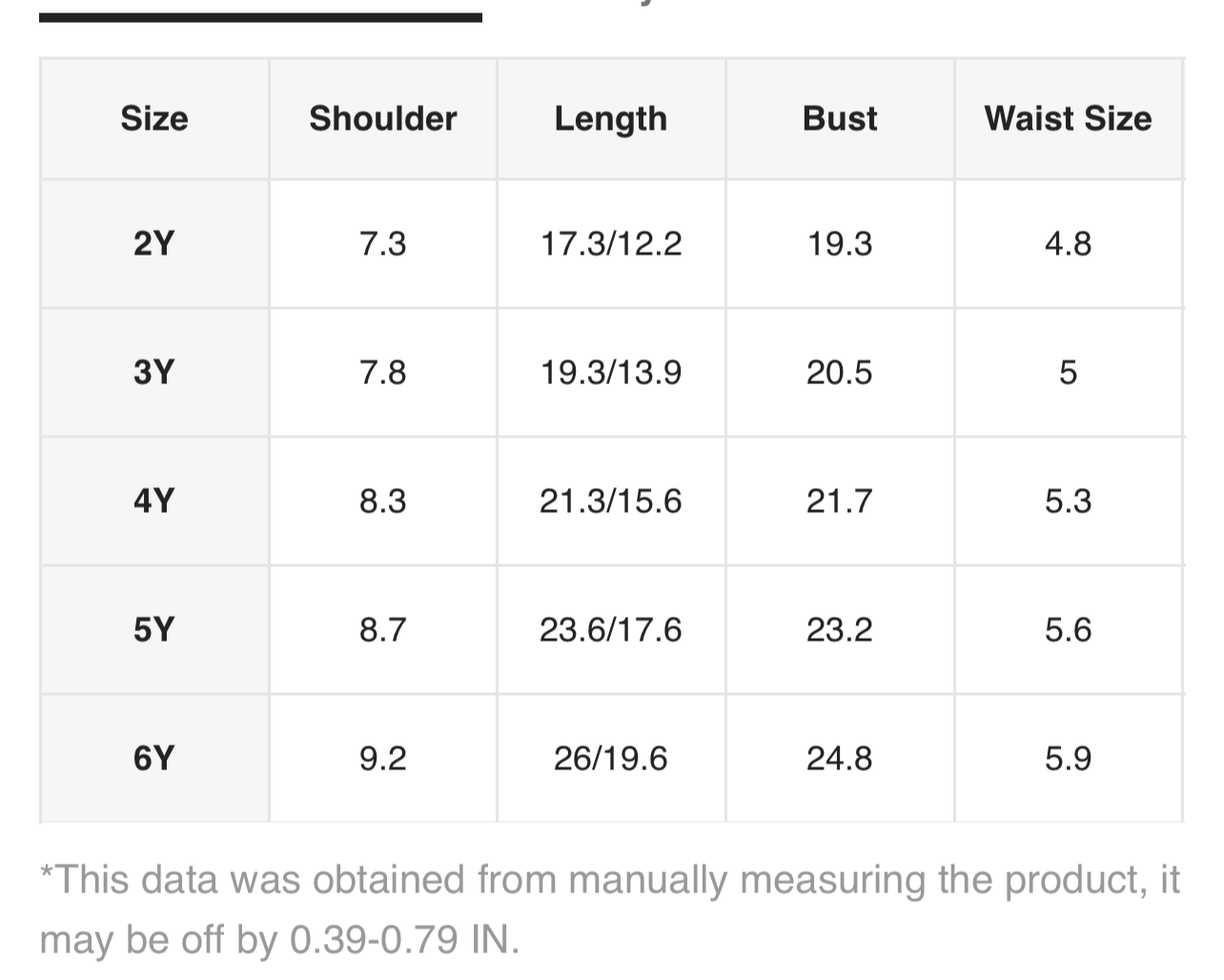Screen dimensions: 1224x980
Task: Click the 7.8 shoulder value for 3Y
Action: pos(383,372)
